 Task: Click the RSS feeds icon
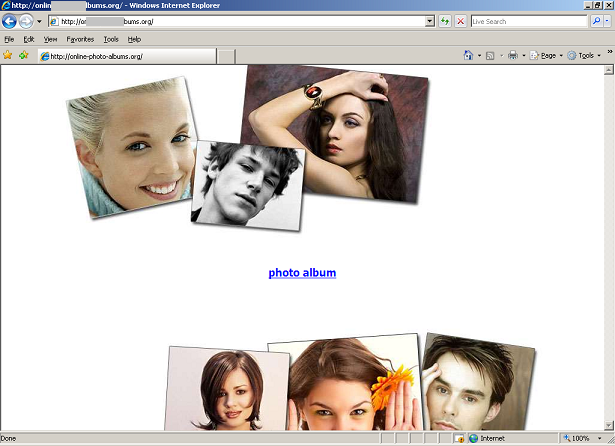pyautogui.click(x=490, y=56)
